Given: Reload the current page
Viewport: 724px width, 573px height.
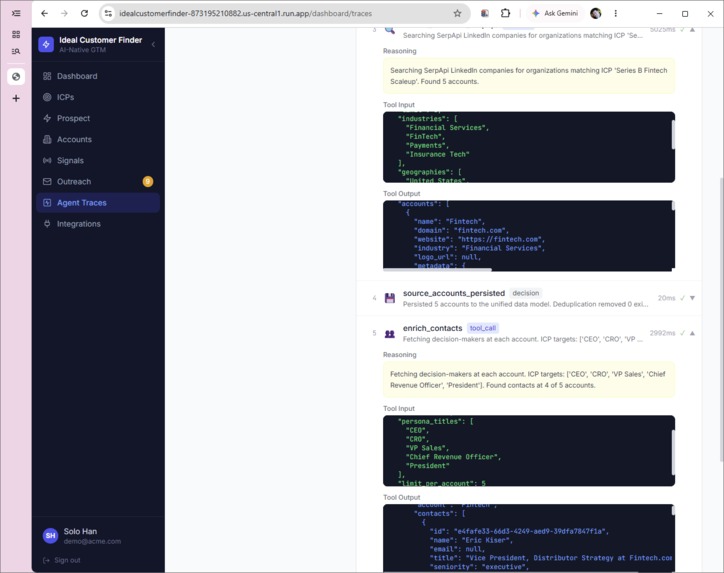Looking at the screenshot, I should (x=84, y=13).
